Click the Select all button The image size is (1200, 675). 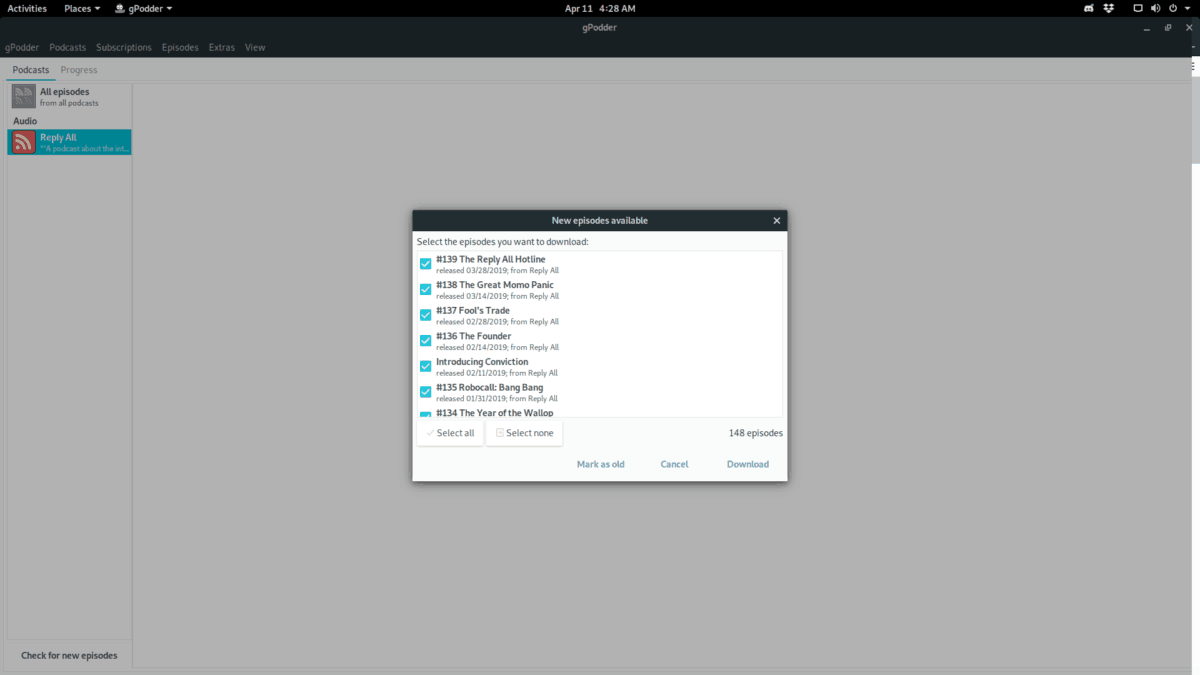click(450, 433)
